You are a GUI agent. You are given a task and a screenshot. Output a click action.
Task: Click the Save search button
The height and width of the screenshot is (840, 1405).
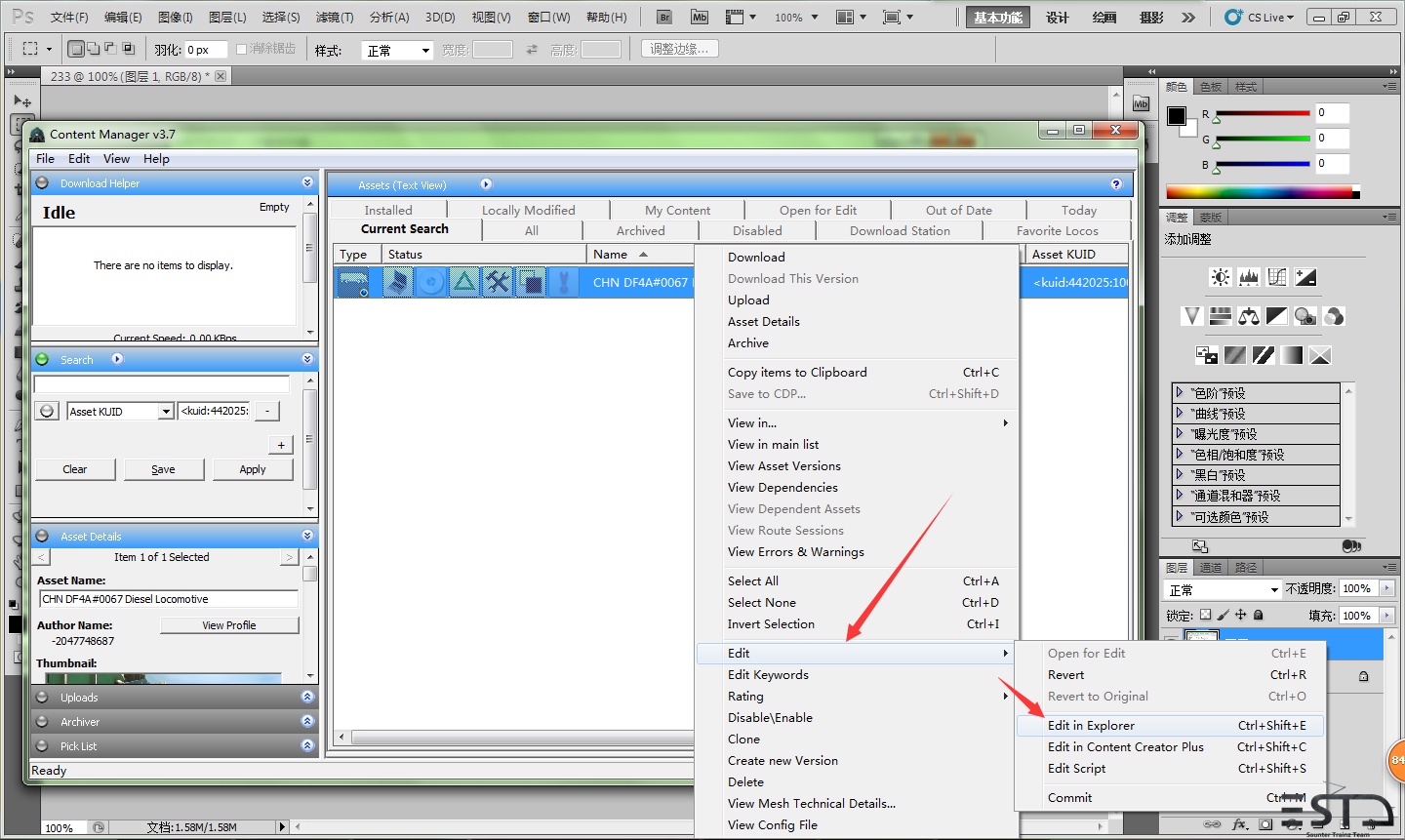(x=163, y=469)
